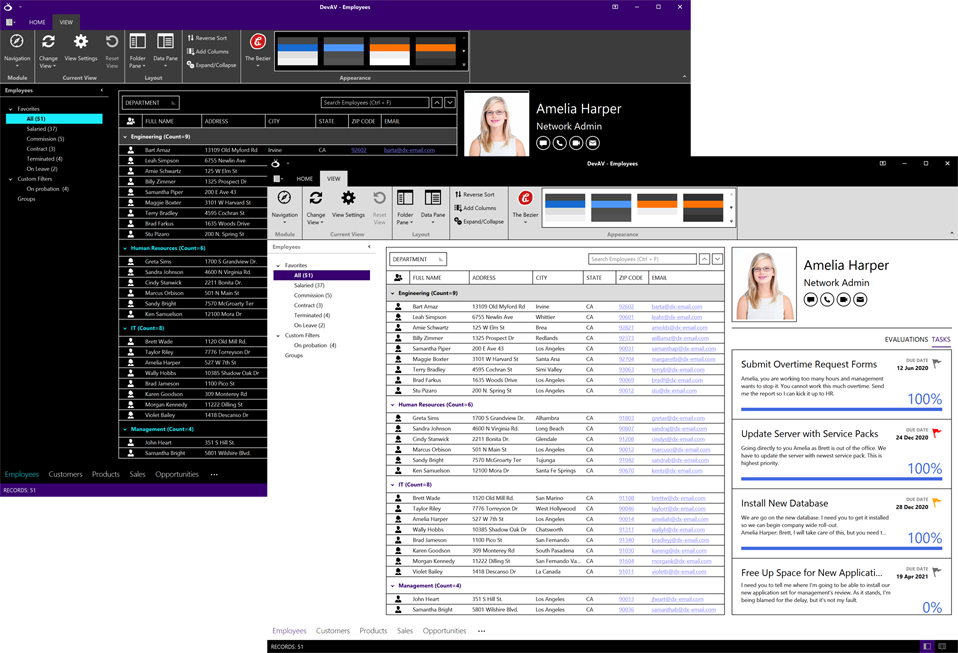Image resolution: width=958 pixels, height=653 pixels.
Task: Click Amelia Harper photo in front window
Action: (764, 285)
